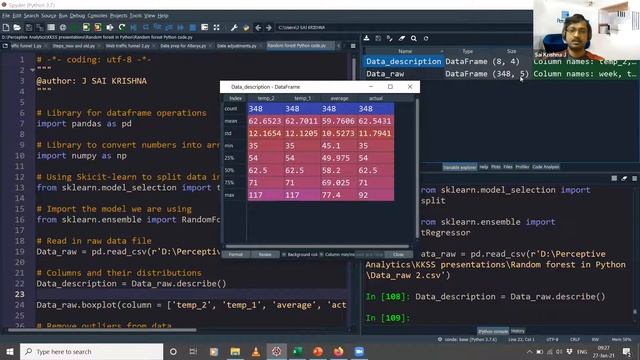This screenshot has width=640, height=360.
Task: Click the DataFrame viewer horizontal scrollbar
Action: click(x=317, y=247)
